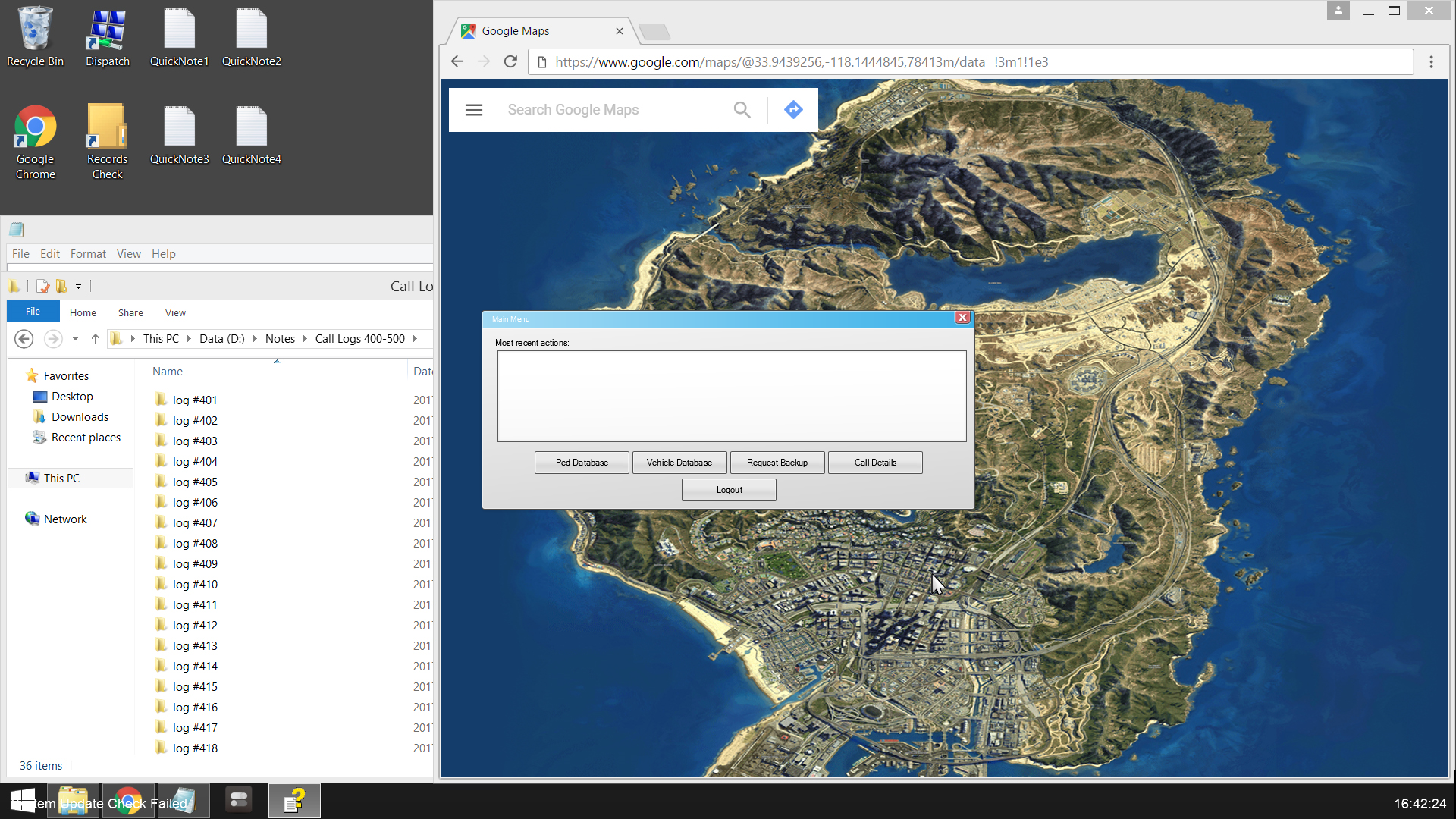Open the Records Check desktop icon
The image size is (1456, 819).
click(107, 140)
